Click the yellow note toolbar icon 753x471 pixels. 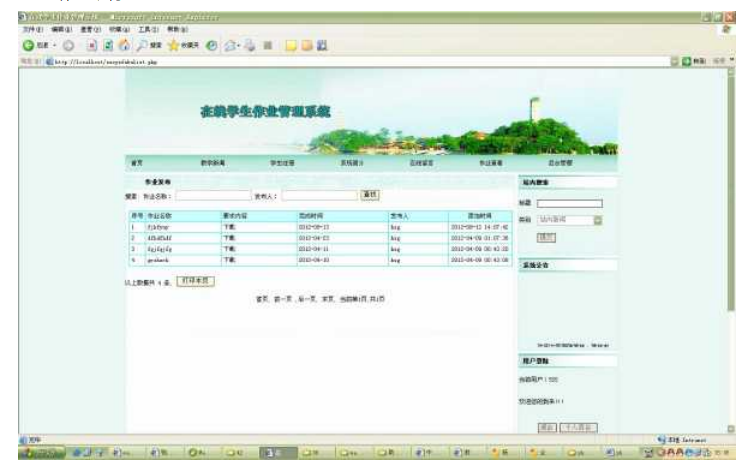pos(291,45)
